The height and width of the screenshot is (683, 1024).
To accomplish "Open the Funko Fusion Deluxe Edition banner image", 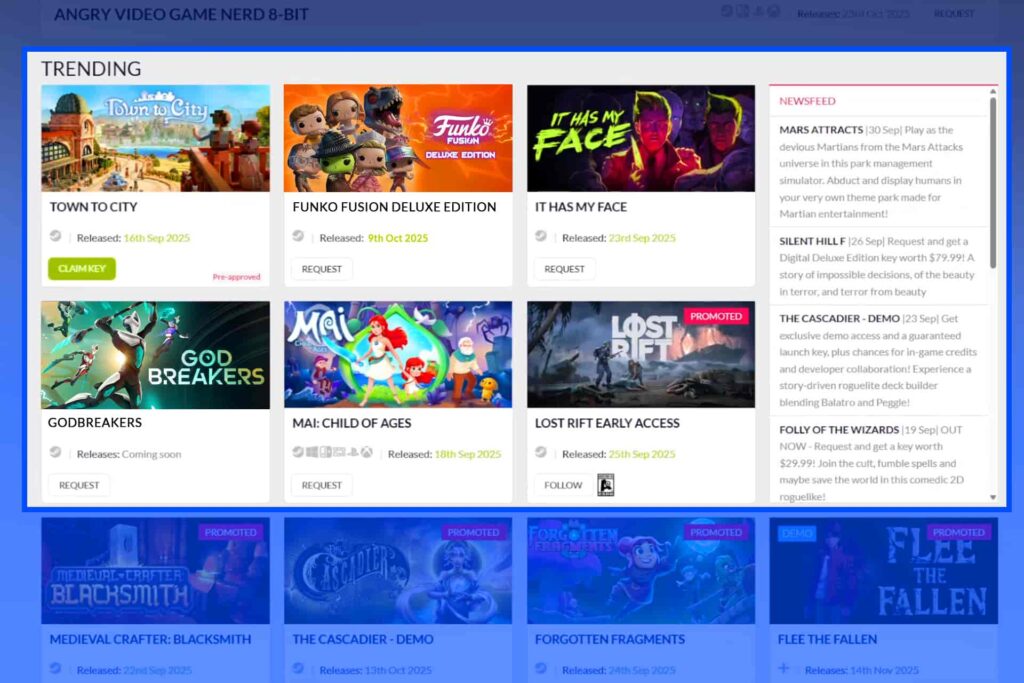I will [x=398, y=138].
